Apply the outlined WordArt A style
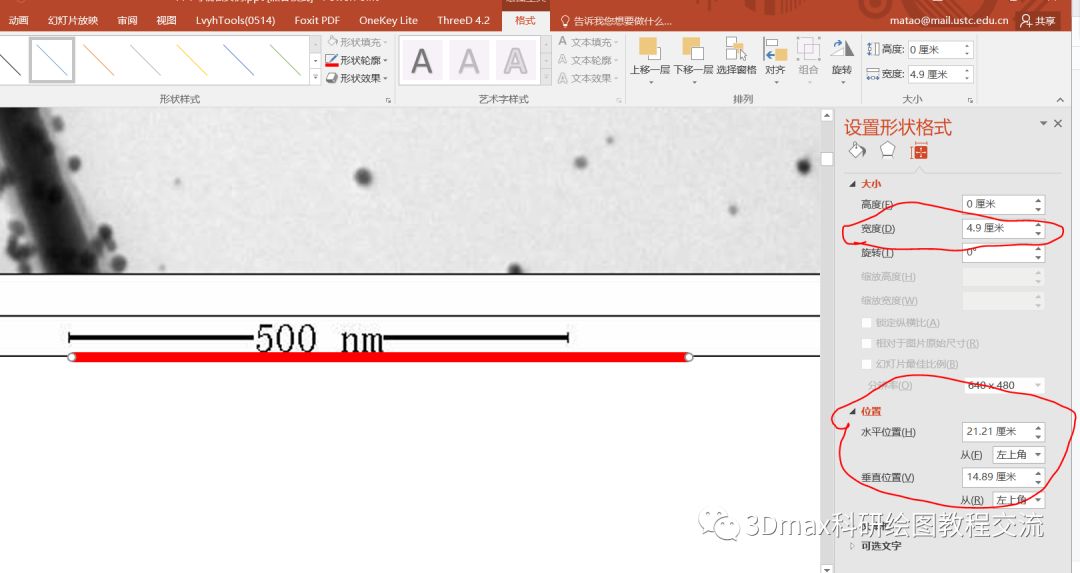Image resolution: width=1080 pixels, height=573 pixels. [x=515, y=61]
